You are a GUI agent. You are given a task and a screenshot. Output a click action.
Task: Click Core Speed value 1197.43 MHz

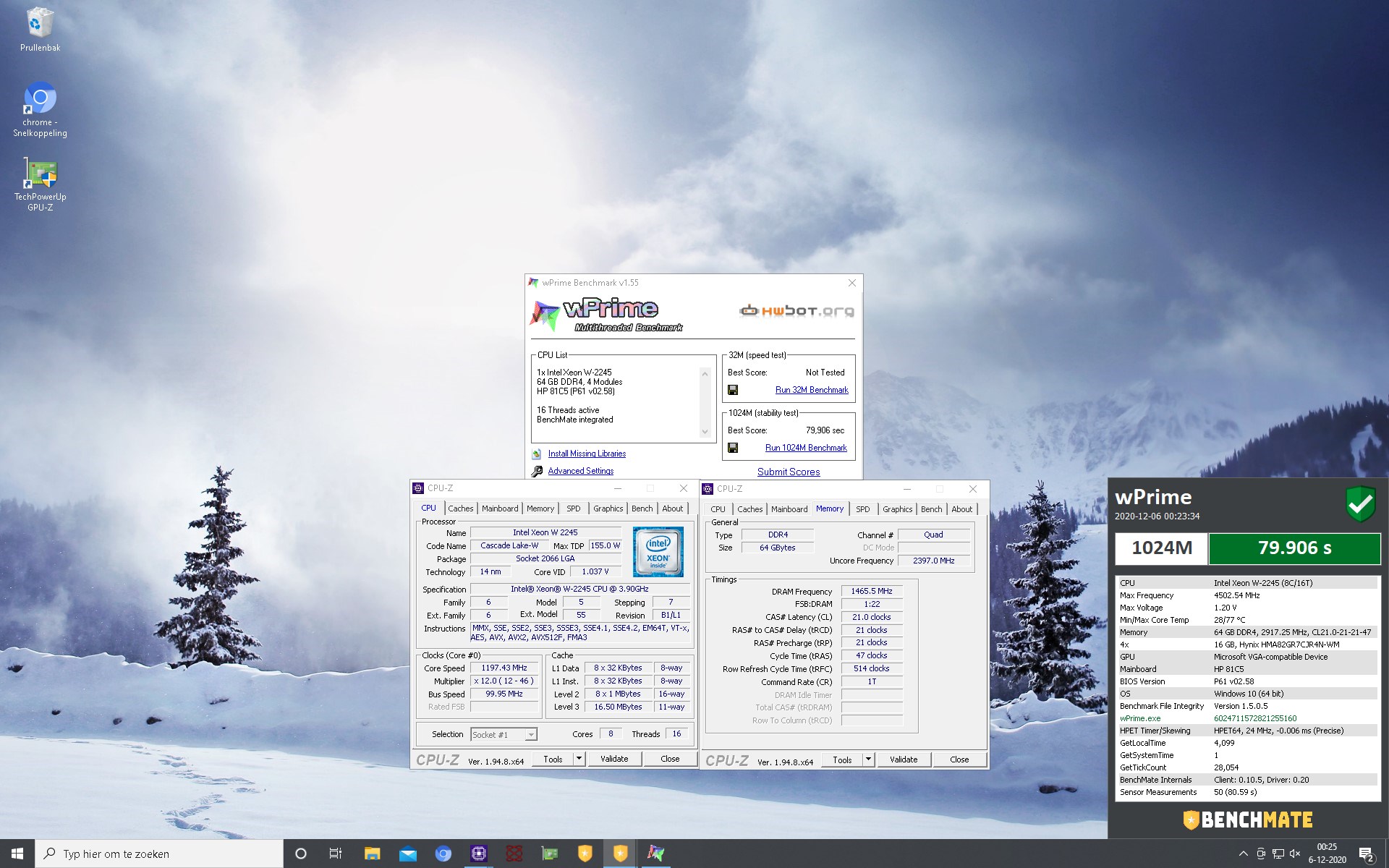(504, 668)
